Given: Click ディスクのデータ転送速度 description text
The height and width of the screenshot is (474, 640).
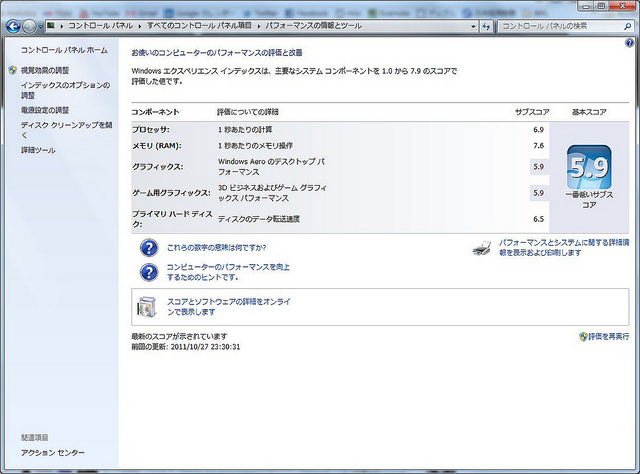Looking at the screenshot, I should pos(258,219).
